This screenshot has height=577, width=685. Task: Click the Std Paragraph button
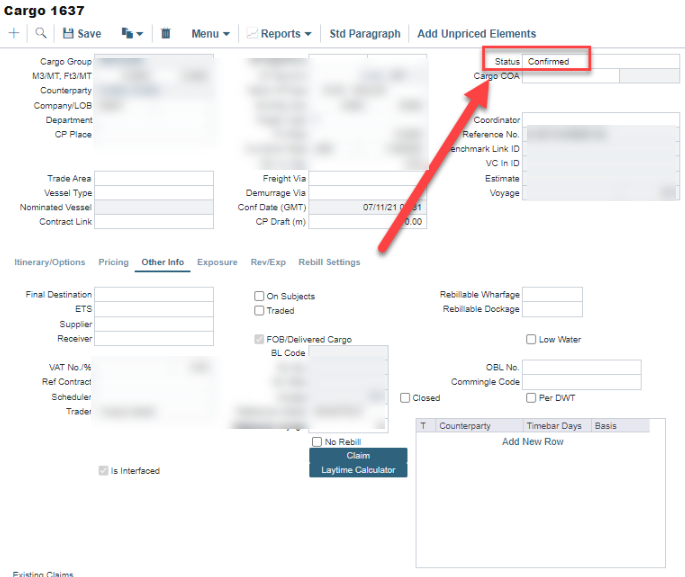click(365, 34)
